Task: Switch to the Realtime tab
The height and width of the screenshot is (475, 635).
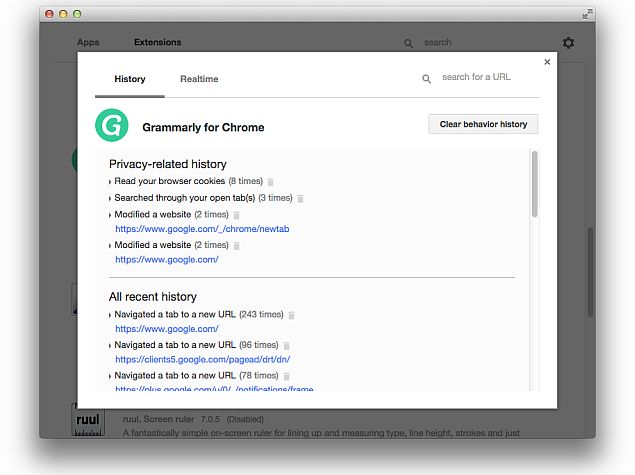Action: (x=199, y=79)
